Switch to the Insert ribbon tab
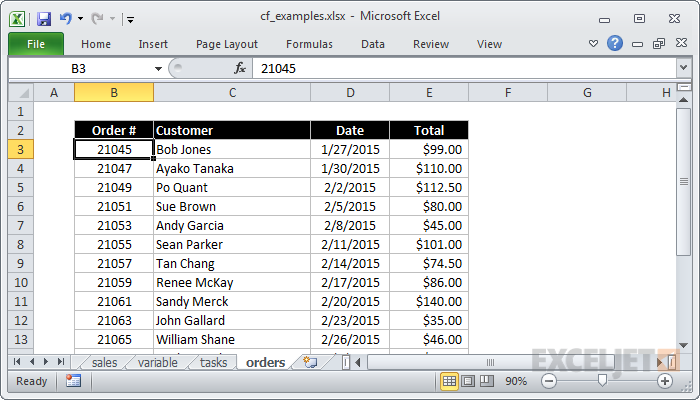 [x=153, y=44]
